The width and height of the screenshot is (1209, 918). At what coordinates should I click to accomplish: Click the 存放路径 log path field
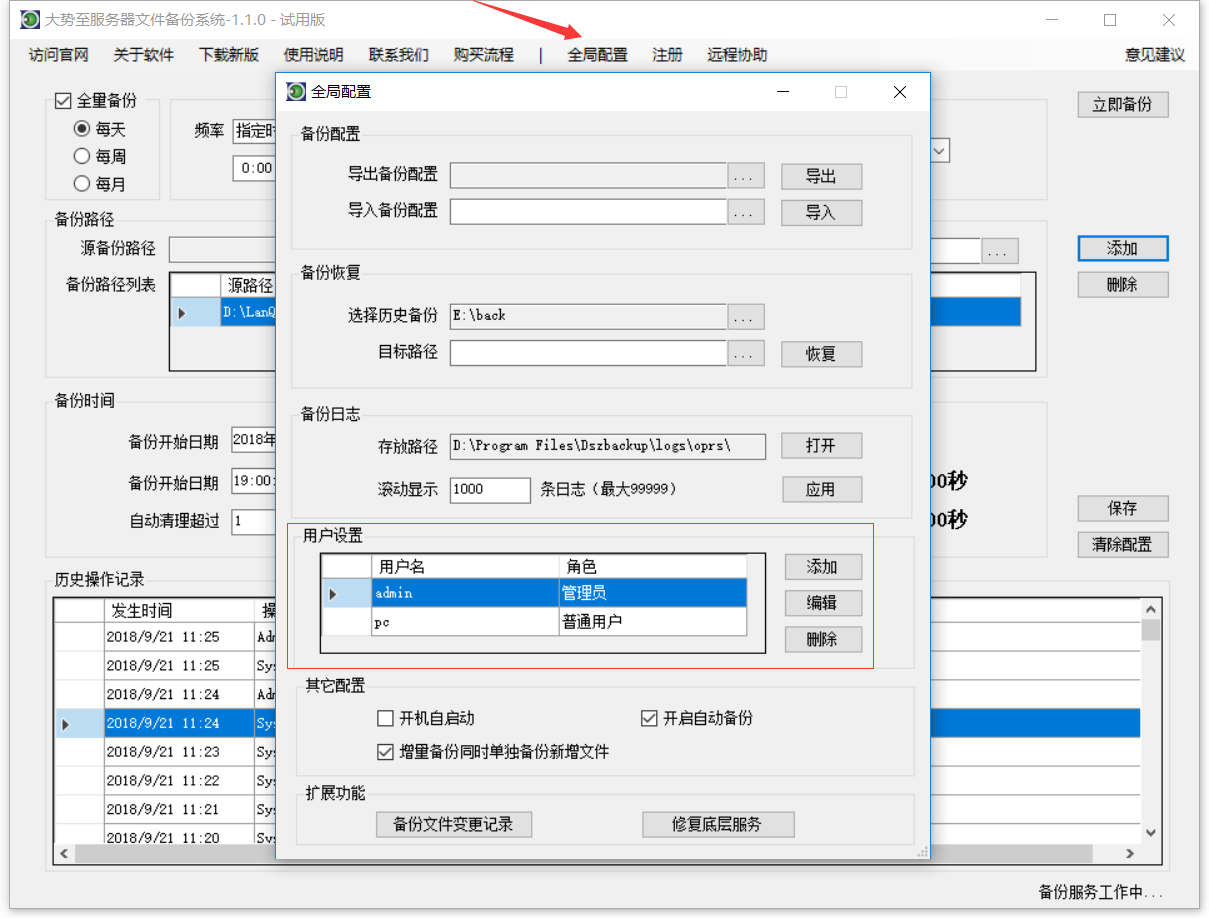(608, 446)
